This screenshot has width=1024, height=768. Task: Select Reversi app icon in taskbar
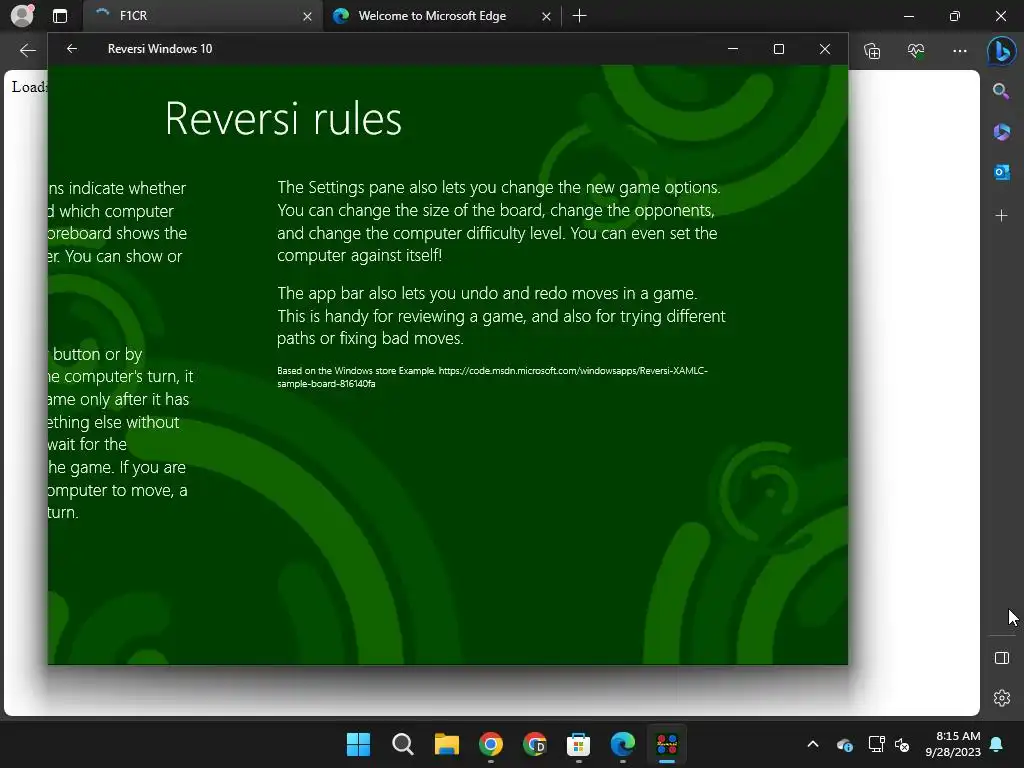coord(667,744)
